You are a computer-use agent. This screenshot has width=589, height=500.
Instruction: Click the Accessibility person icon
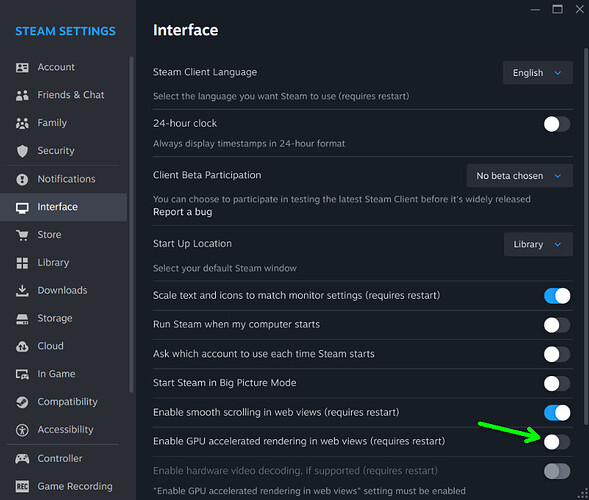[22, 430]
